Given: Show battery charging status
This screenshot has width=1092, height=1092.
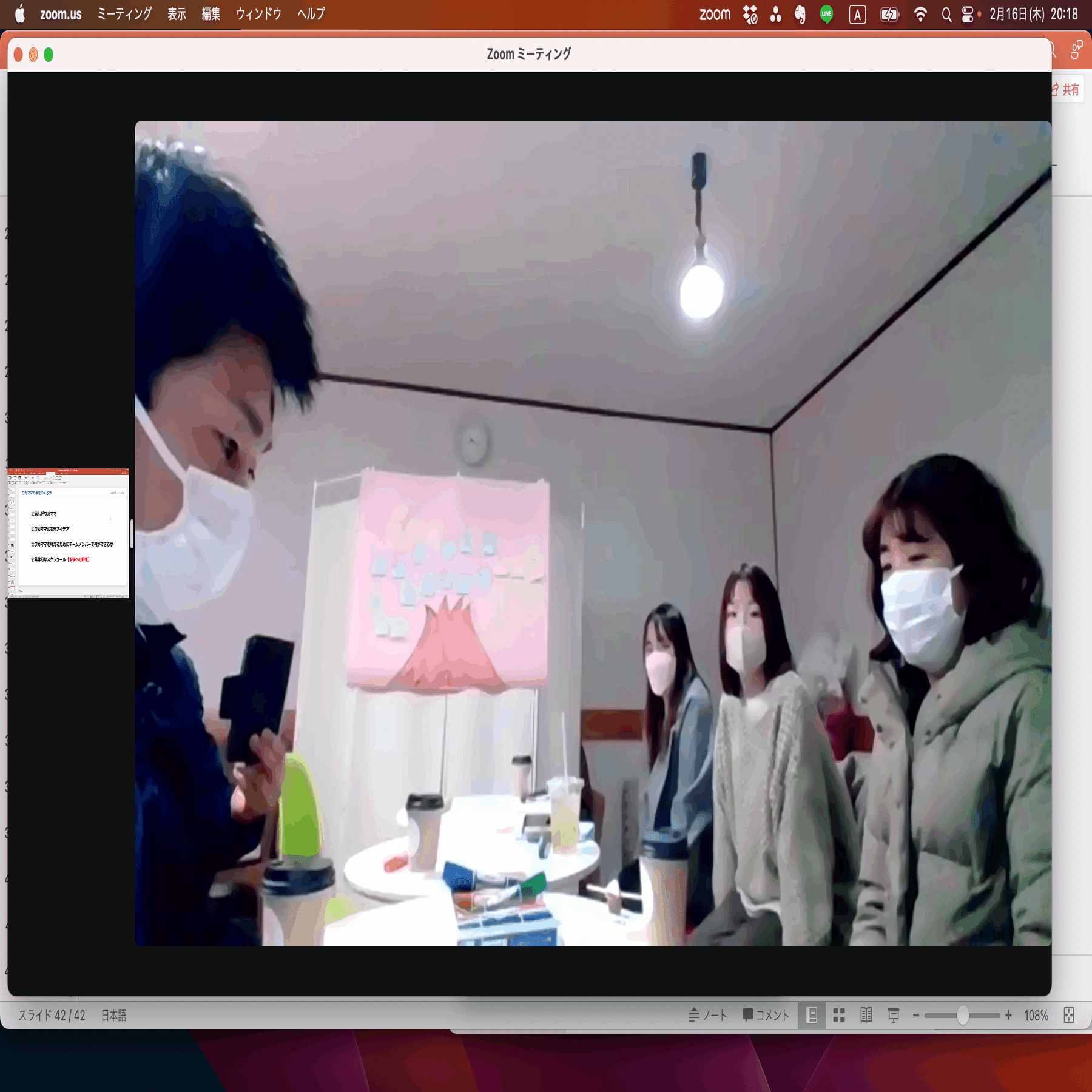Looking at the screenshot, I should coord(889,14).
